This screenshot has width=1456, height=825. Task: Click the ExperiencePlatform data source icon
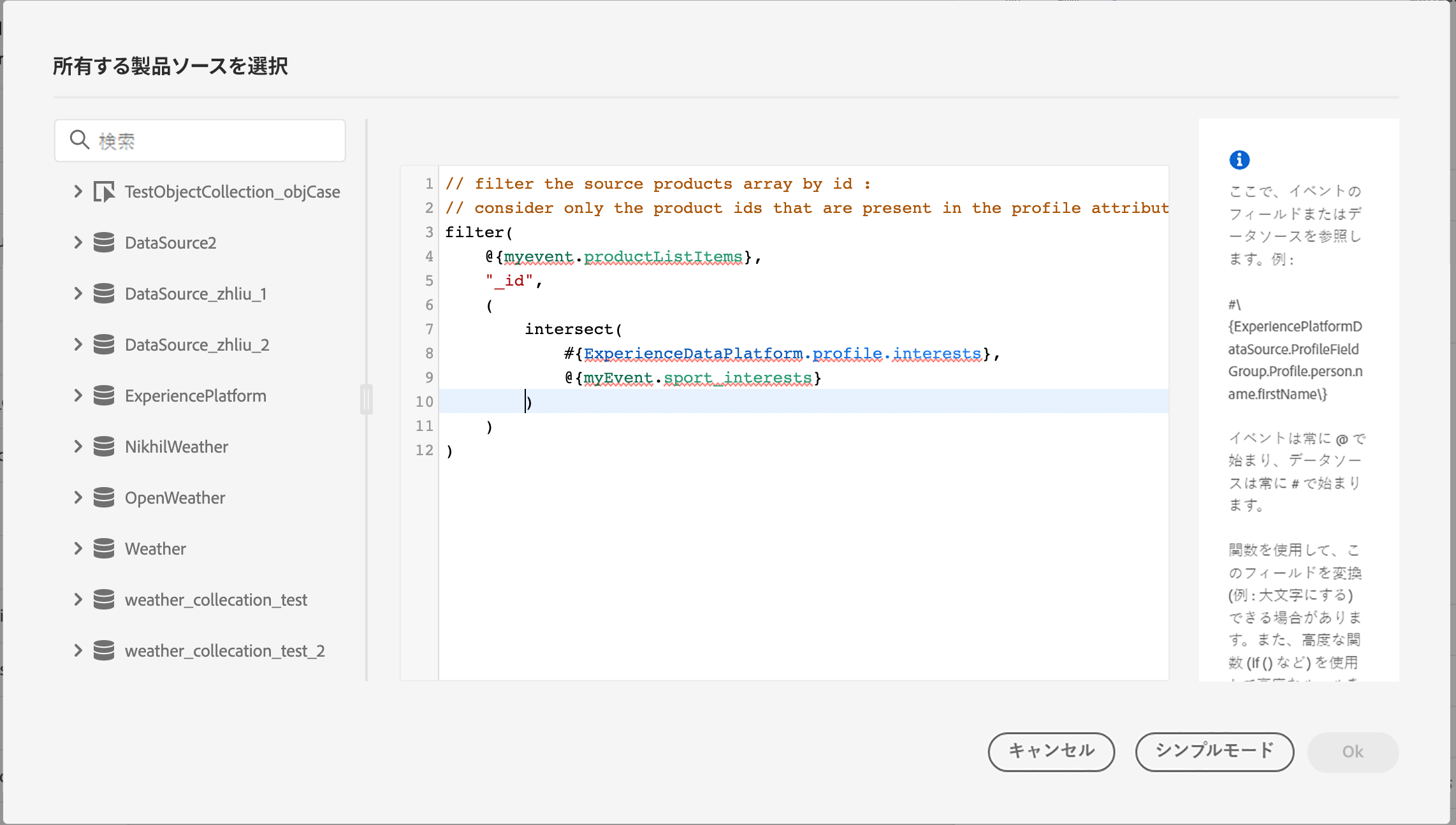pos(104,396)
